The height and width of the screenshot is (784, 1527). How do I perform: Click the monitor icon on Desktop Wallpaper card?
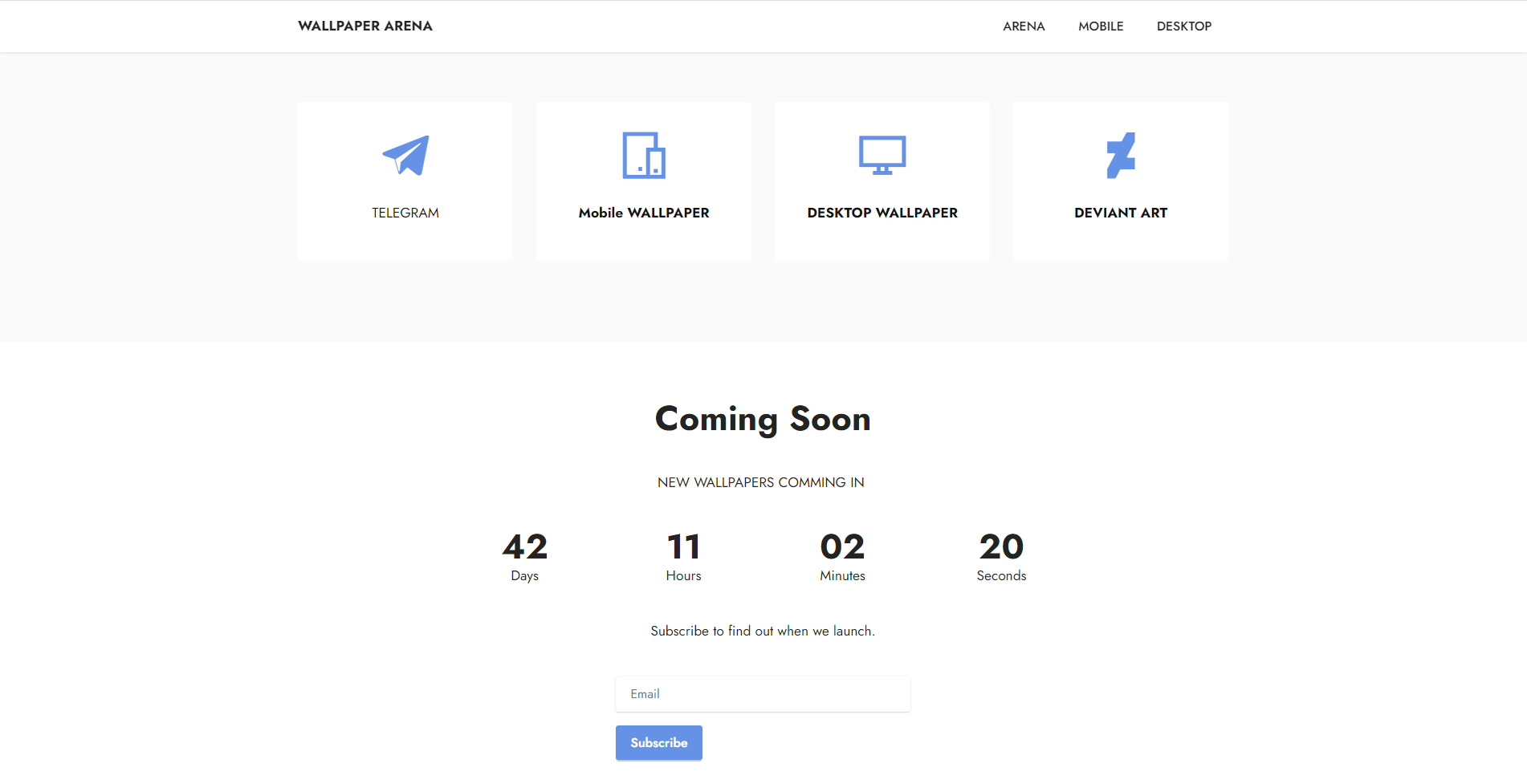tap(883, 151)
